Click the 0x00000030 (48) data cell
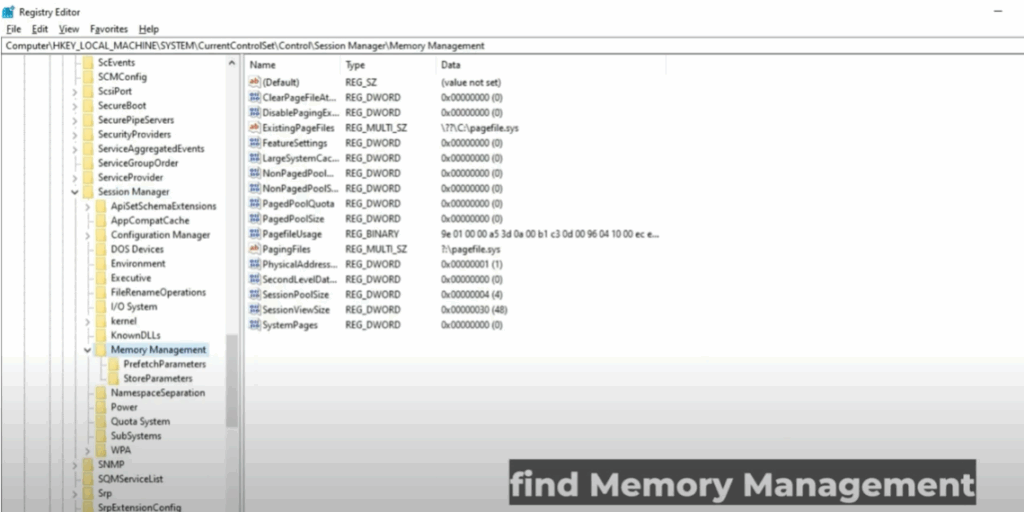 click(474, 310)
